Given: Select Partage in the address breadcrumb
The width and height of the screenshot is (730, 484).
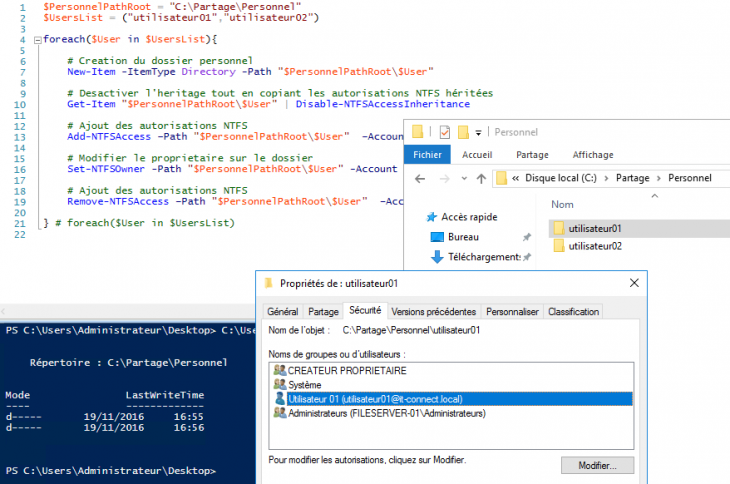Looking at the screenshot, I should click(632, 178).
